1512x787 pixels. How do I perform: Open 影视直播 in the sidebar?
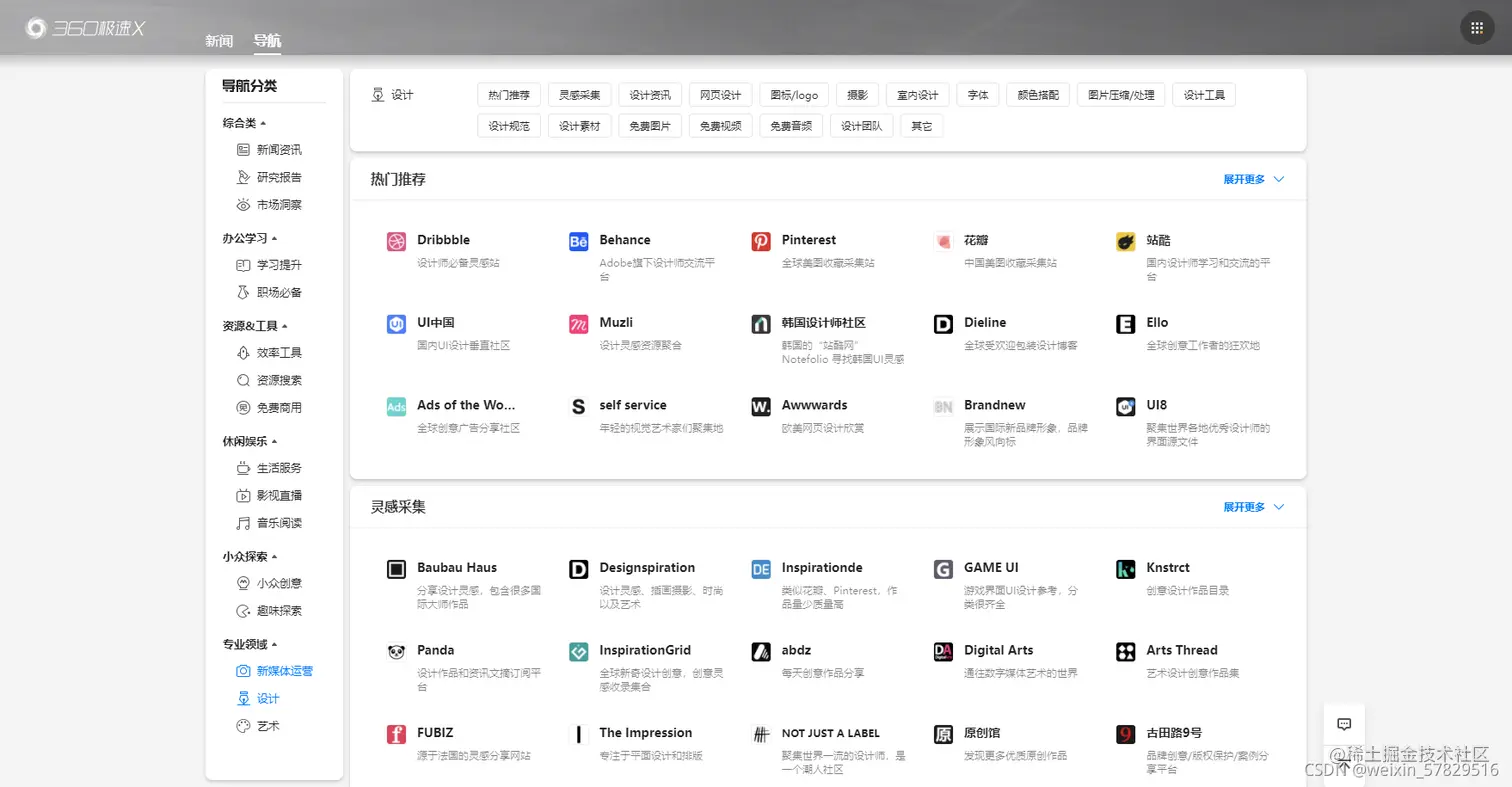(x=269, y=496)
